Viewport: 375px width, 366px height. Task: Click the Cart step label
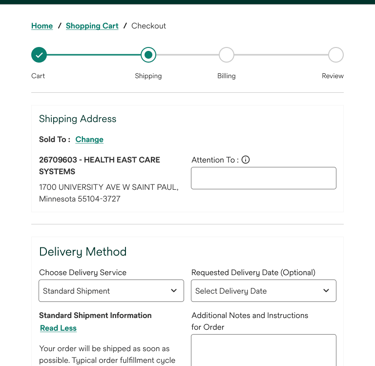(x=38, y=76)
